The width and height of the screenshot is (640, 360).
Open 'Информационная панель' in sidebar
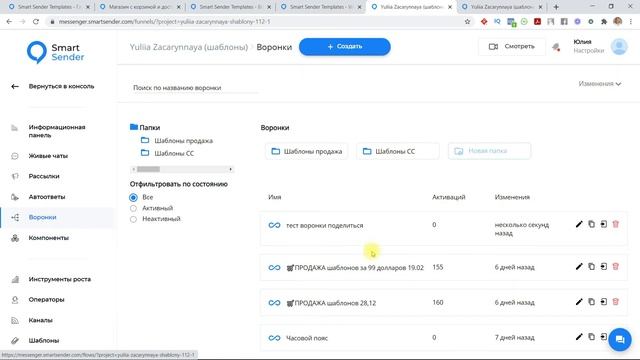pos(57,131)
